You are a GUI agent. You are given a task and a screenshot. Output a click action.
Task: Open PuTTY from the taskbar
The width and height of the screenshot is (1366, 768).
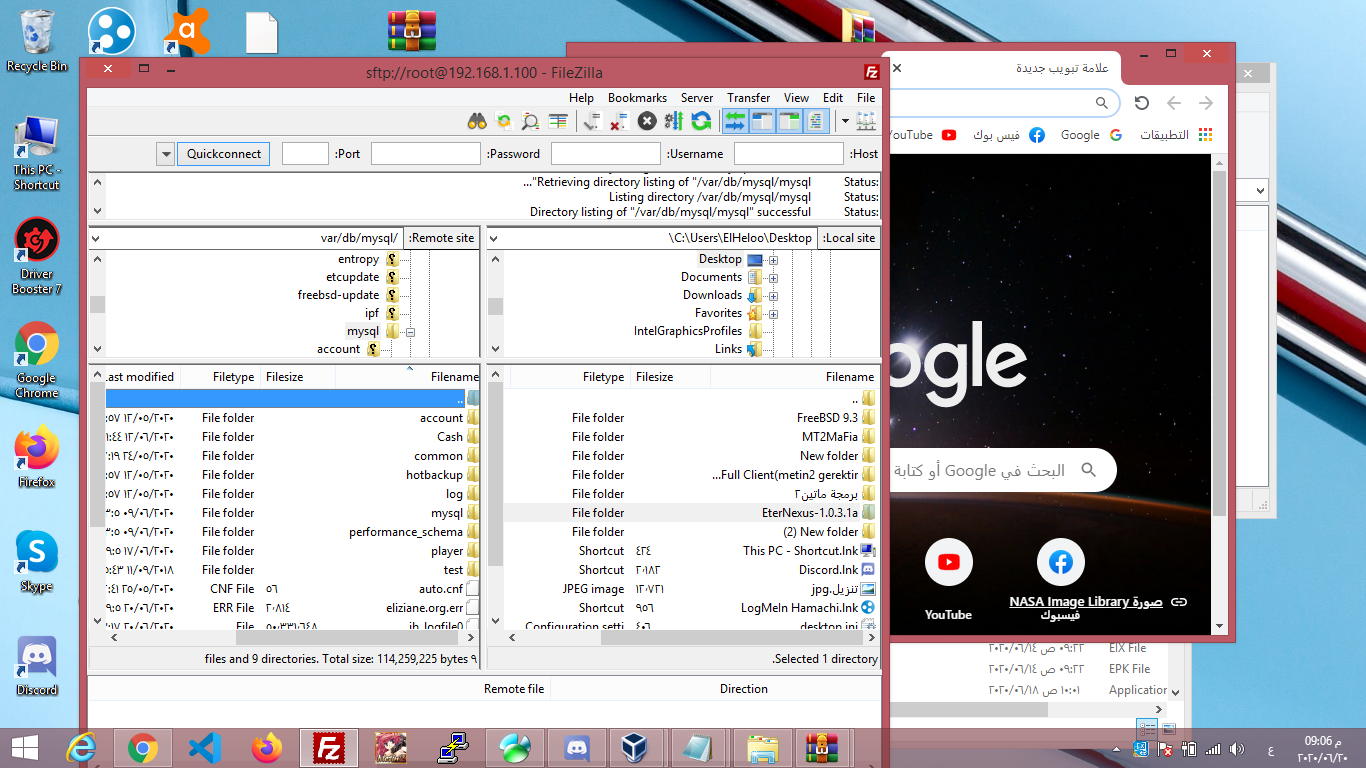(452, 748)
